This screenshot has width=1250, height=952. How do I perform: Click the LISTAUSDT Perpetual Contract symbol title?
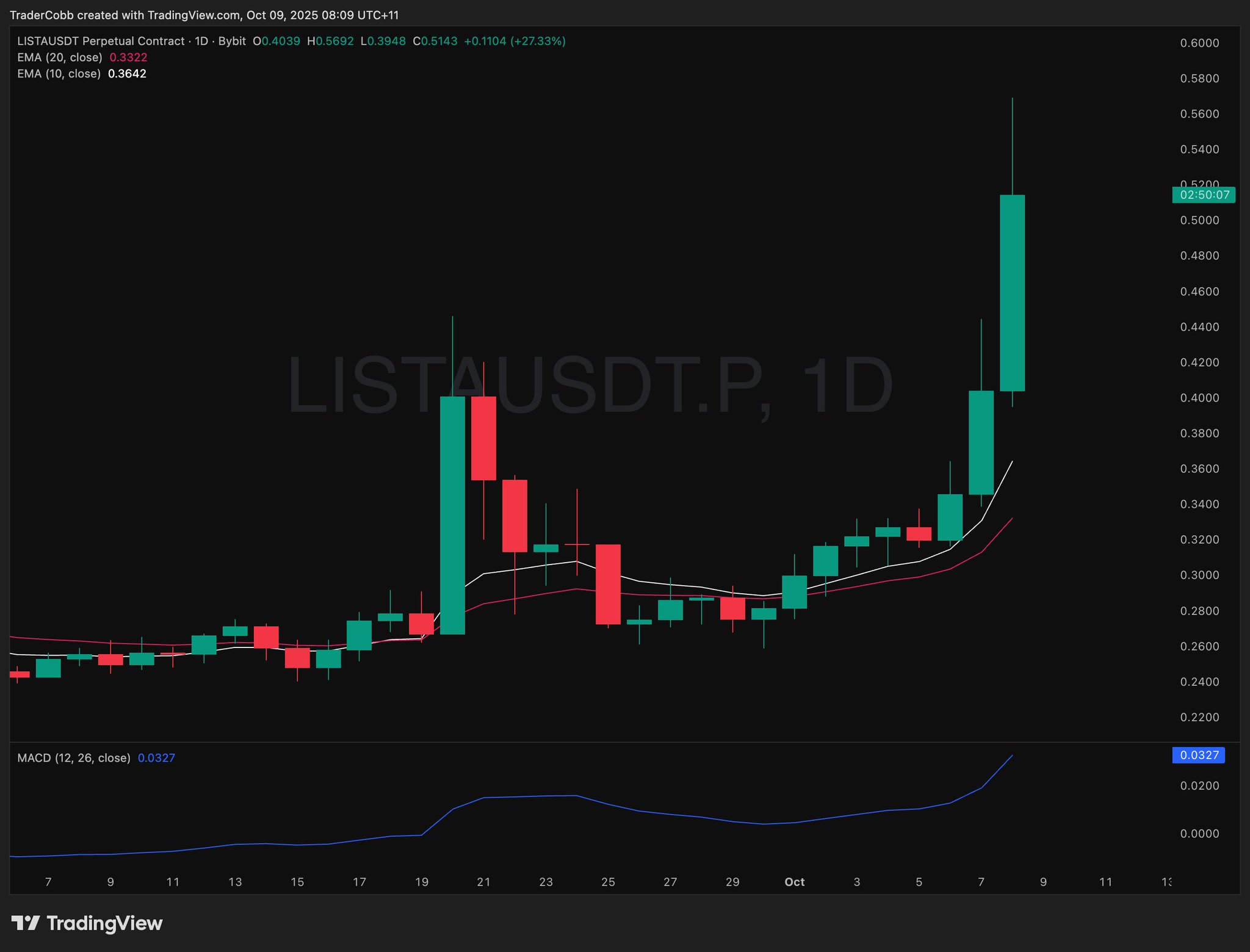pos(101,41)
